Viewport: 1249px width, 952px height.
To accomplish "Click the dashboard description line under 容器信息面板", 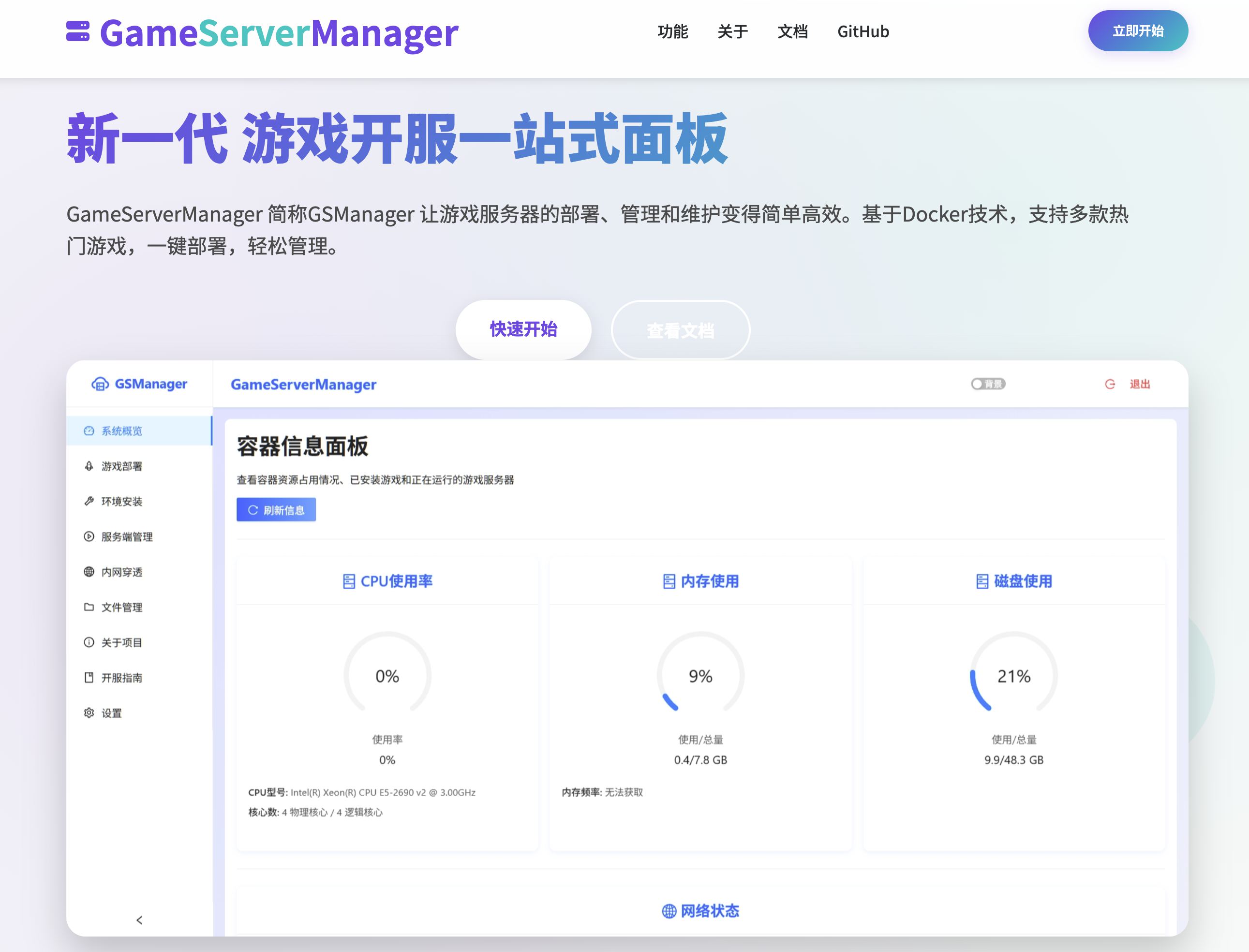I will coord(375,480).
